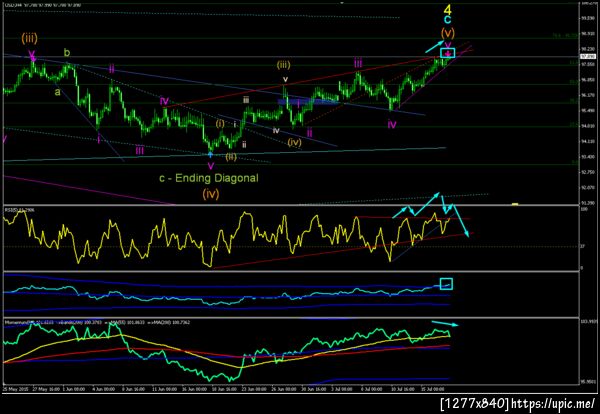Select the yellow '(i)' wave label
600x414 pixels.
tap(220, 124)
